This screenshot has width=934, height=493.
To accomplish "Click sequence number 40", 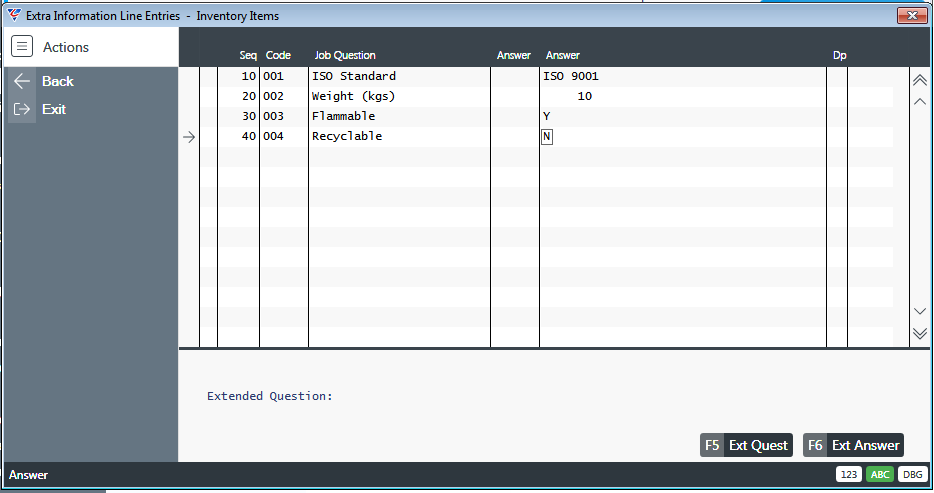I will [x=248, y=136].
